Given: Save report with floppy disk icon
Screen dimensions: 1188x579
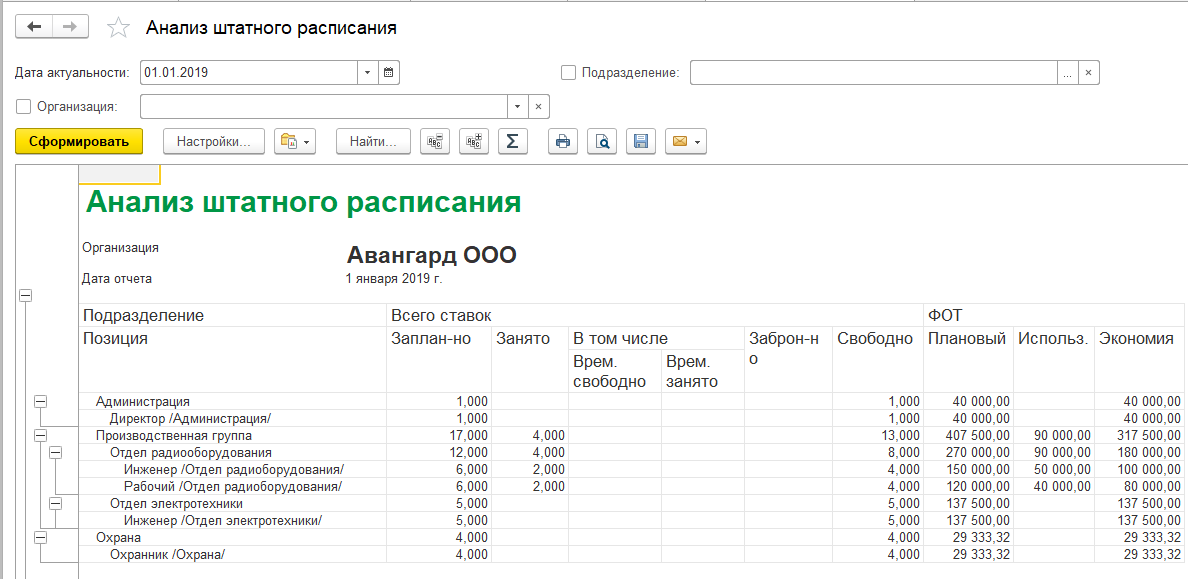Looking at the screenshot, I should pyautogui.click(x=641, y=142).
